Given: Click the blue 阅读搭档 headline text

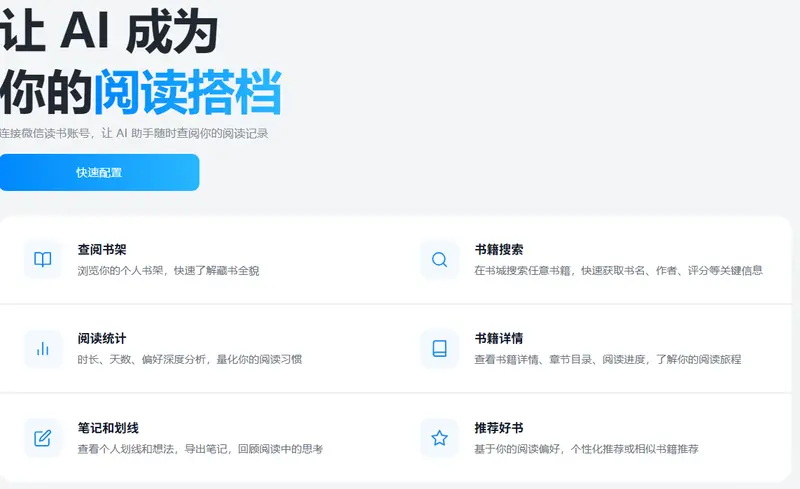Looking at the screenshot, I should pyautogui.click(x=188, y=92).
